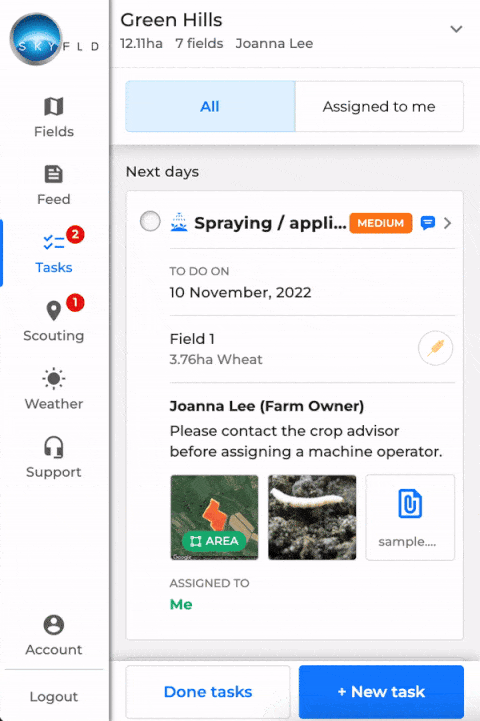Open the Fields map icon
This screenshot has height=721, width=480.
(54, 107)
